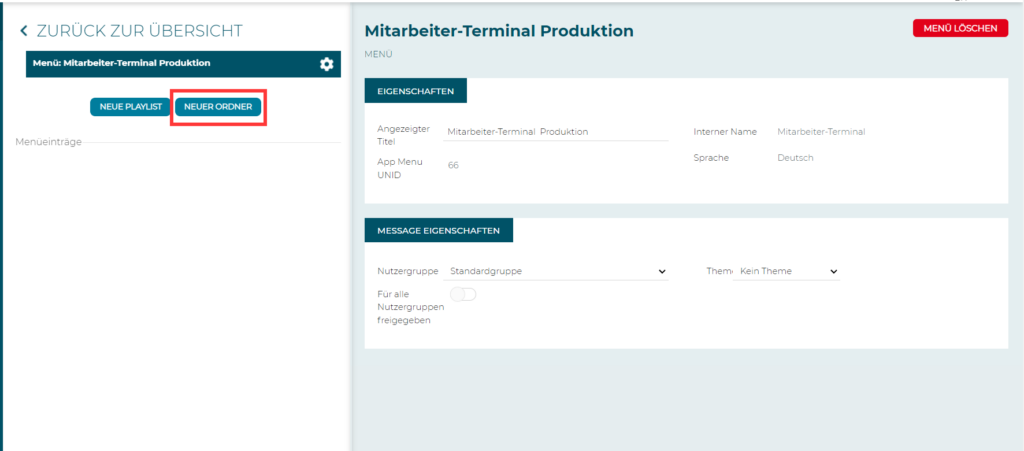The width and height of the screenshot is (1024, 451).
Task: Click the MENÜ subtitle under the heading
Action: coord(378,54)
